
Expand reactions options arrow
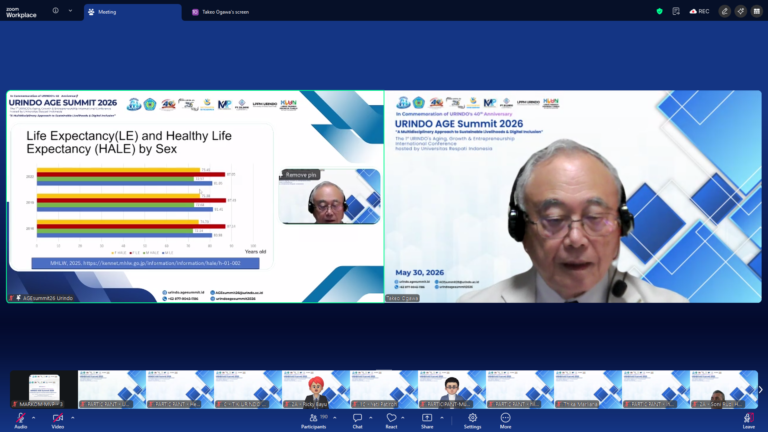403,418
